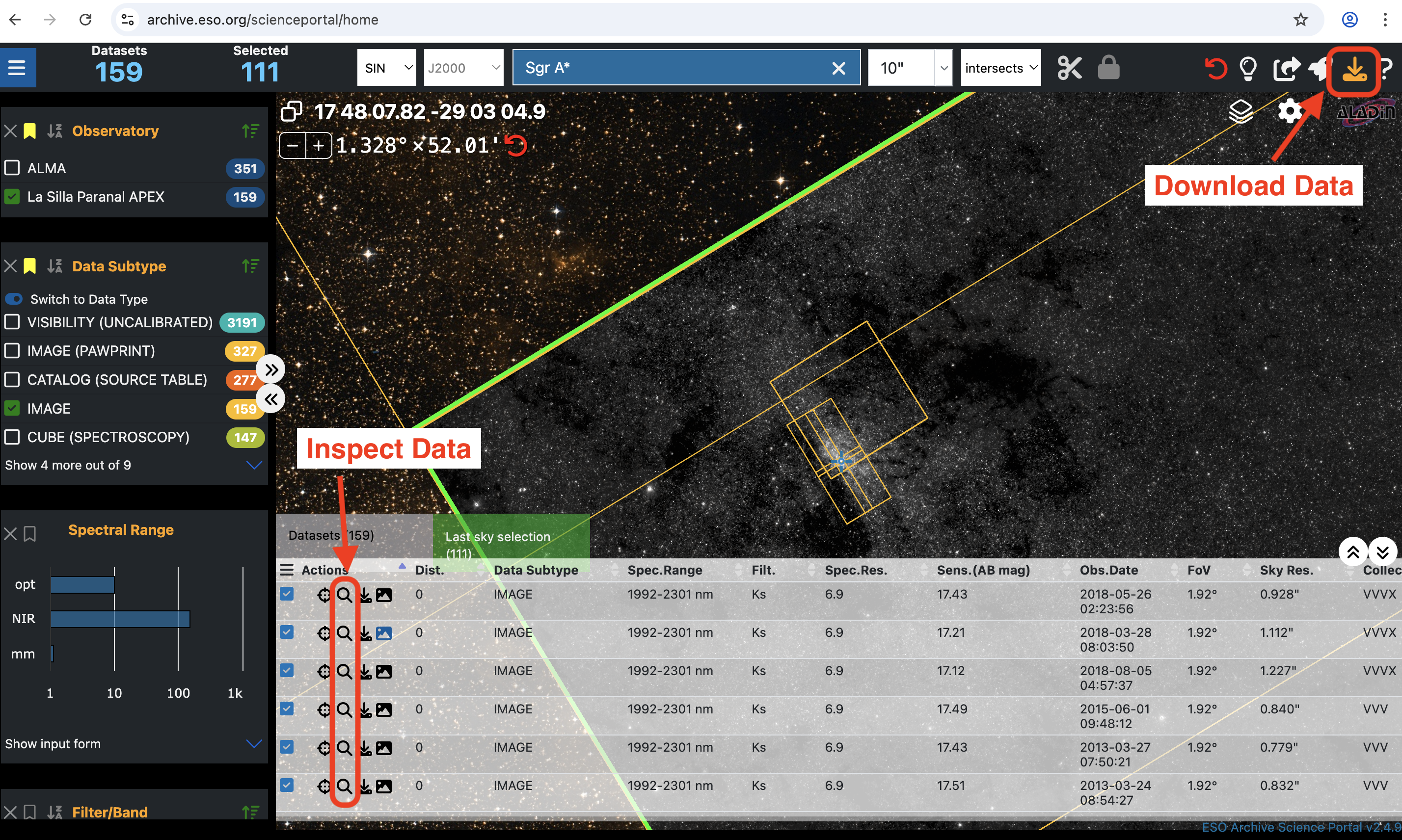Select Last sky selection (111) tab

point(497,537)
